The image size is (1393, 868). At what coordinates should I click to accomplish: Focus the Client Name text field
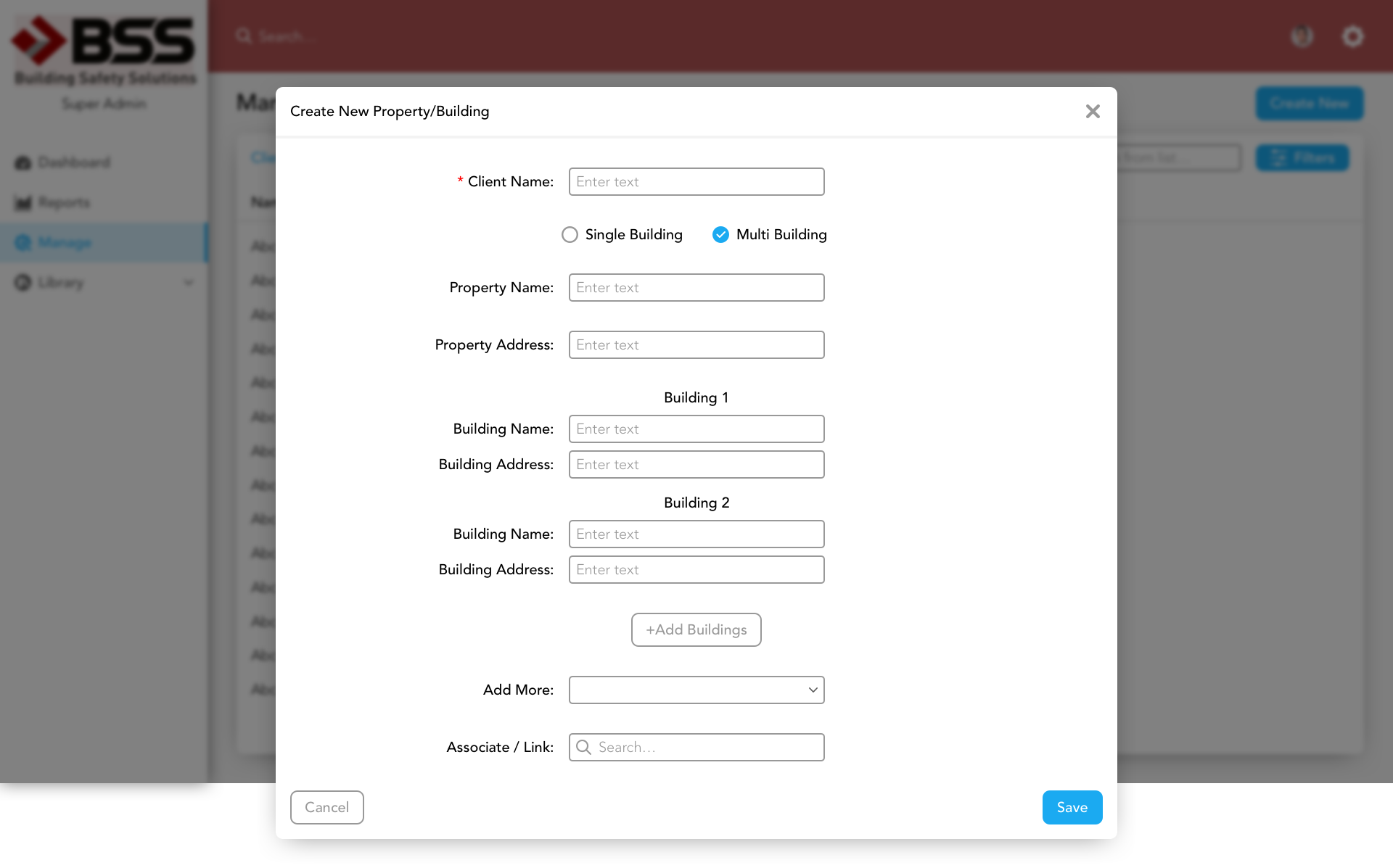696,181
